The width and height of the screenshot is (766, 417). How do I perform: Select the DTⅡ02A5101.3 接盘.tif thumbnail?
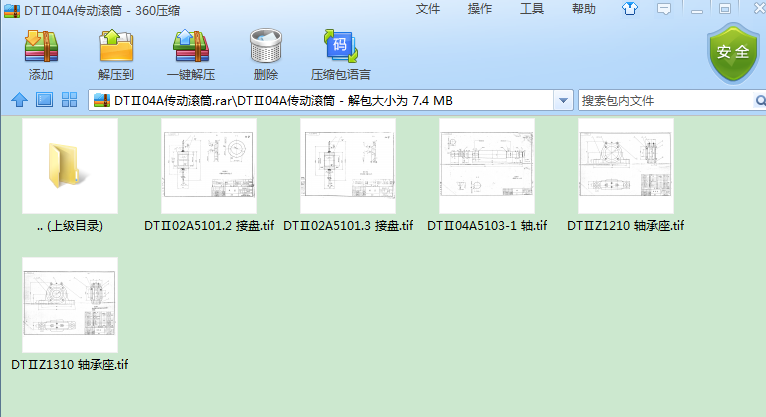(348, 166)
